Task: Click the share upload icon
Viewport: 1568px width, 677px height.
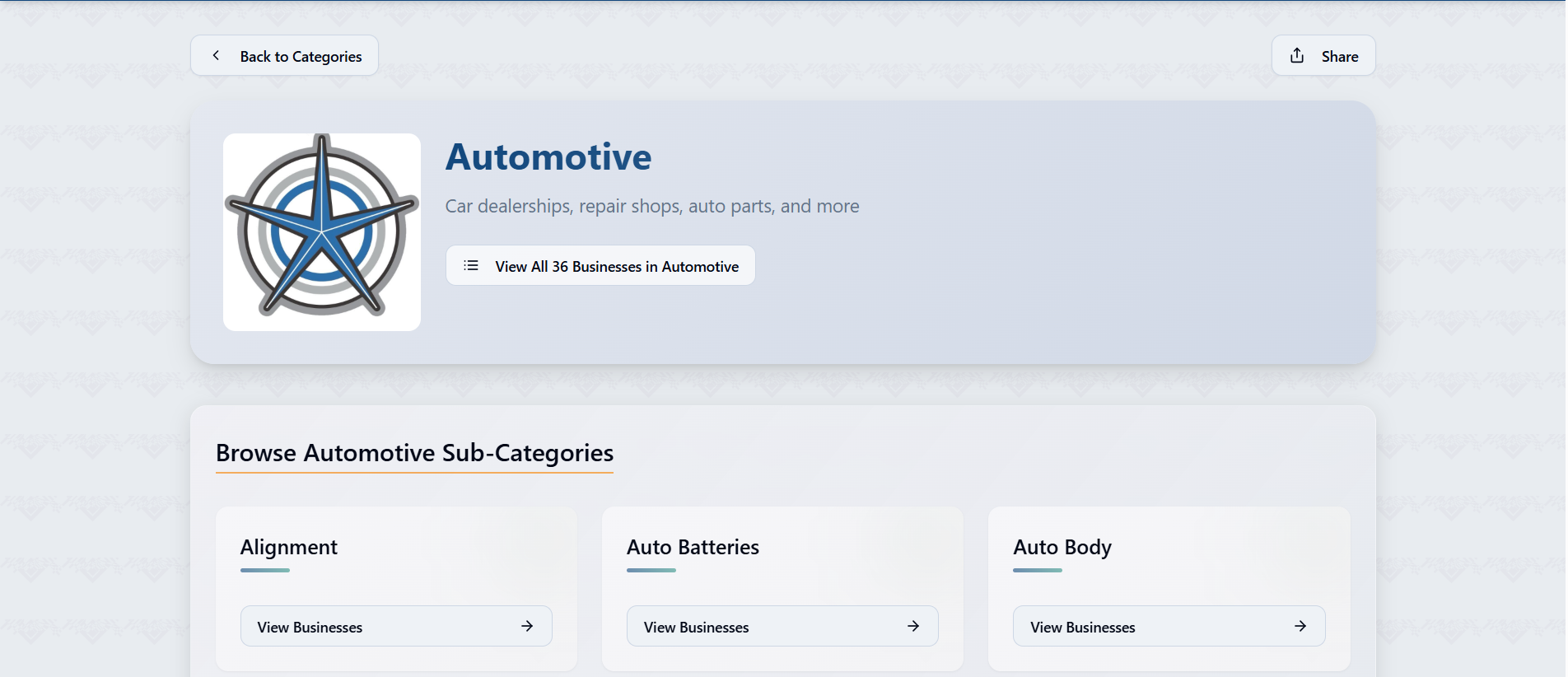Action: click(1297, 55)
